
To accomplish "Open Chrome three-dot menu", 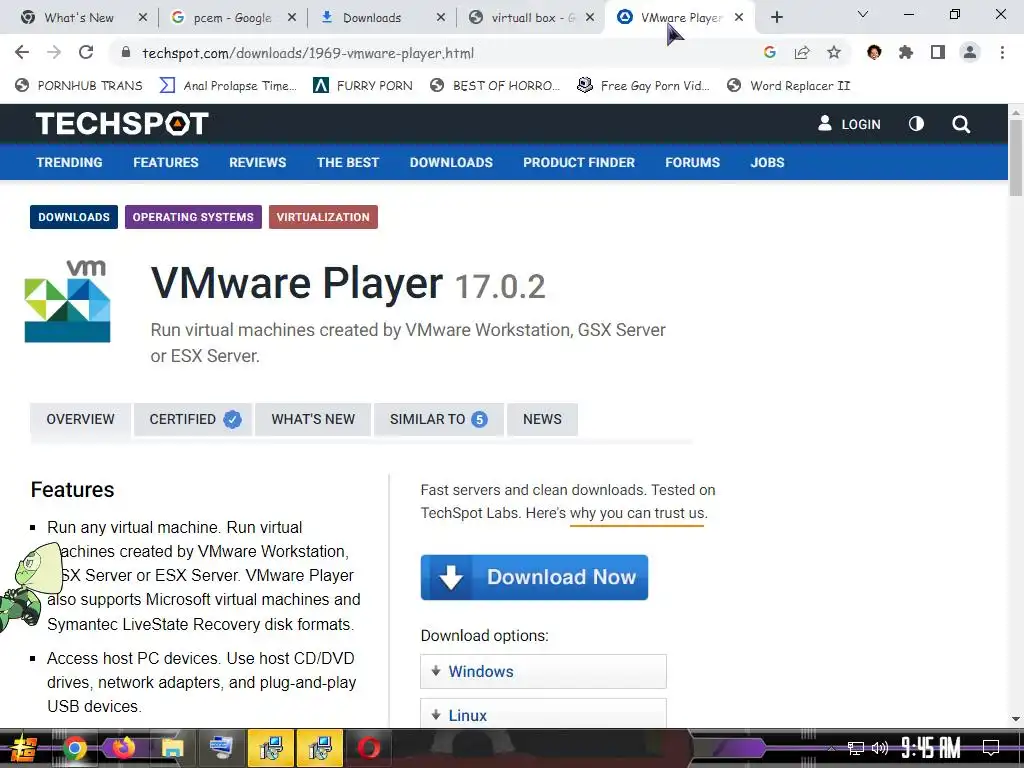I will pyautogui.click(x=1002, y=52).
